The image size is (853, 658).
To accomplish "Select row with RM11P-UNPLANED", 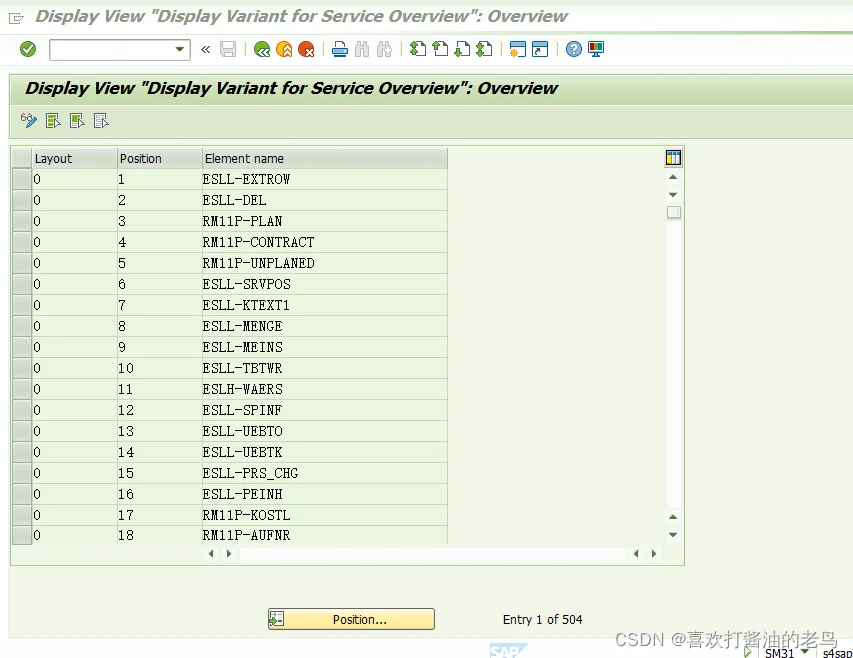I will click(x=22, y=263).
